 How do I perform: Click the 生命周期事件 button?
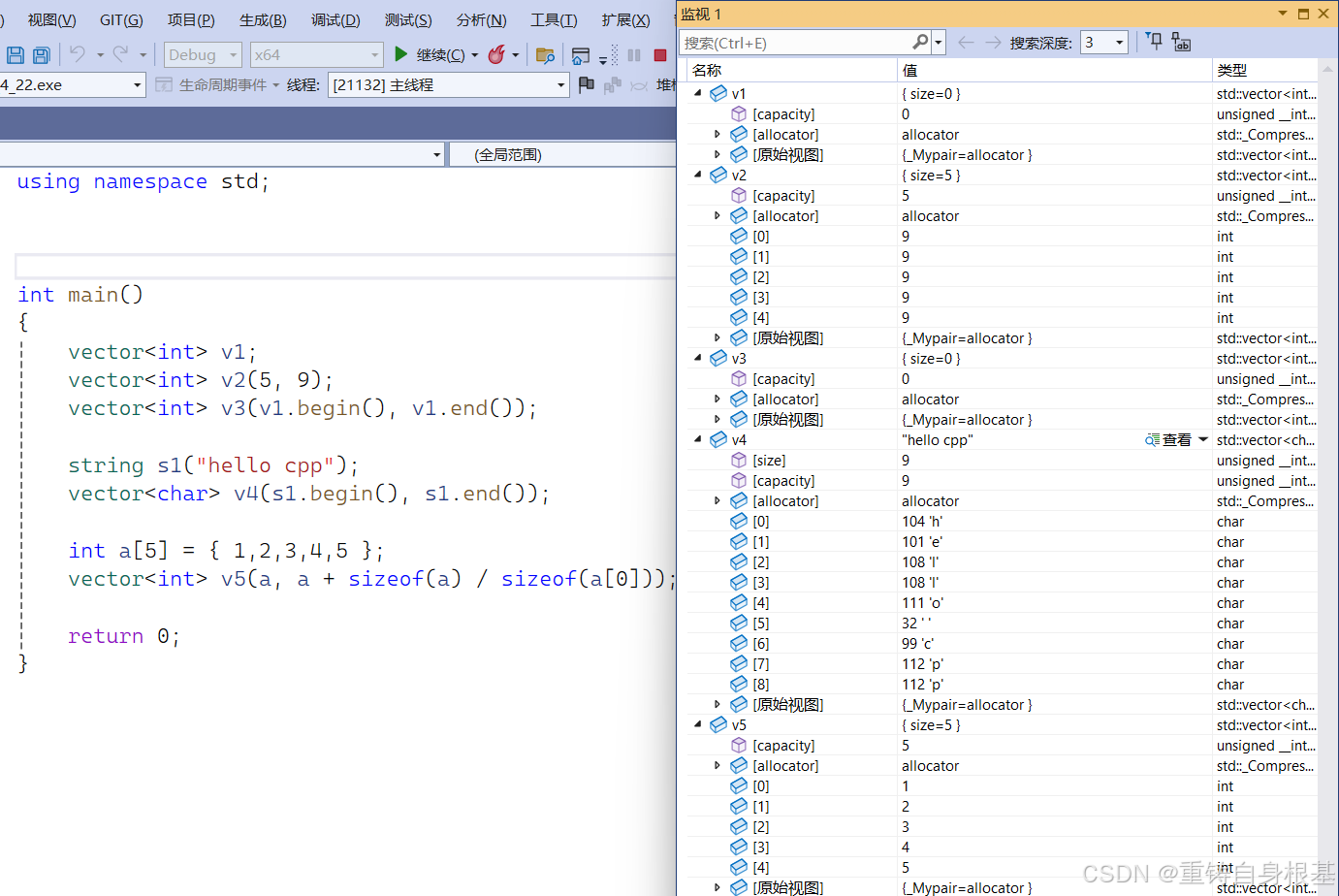[223, 85]
